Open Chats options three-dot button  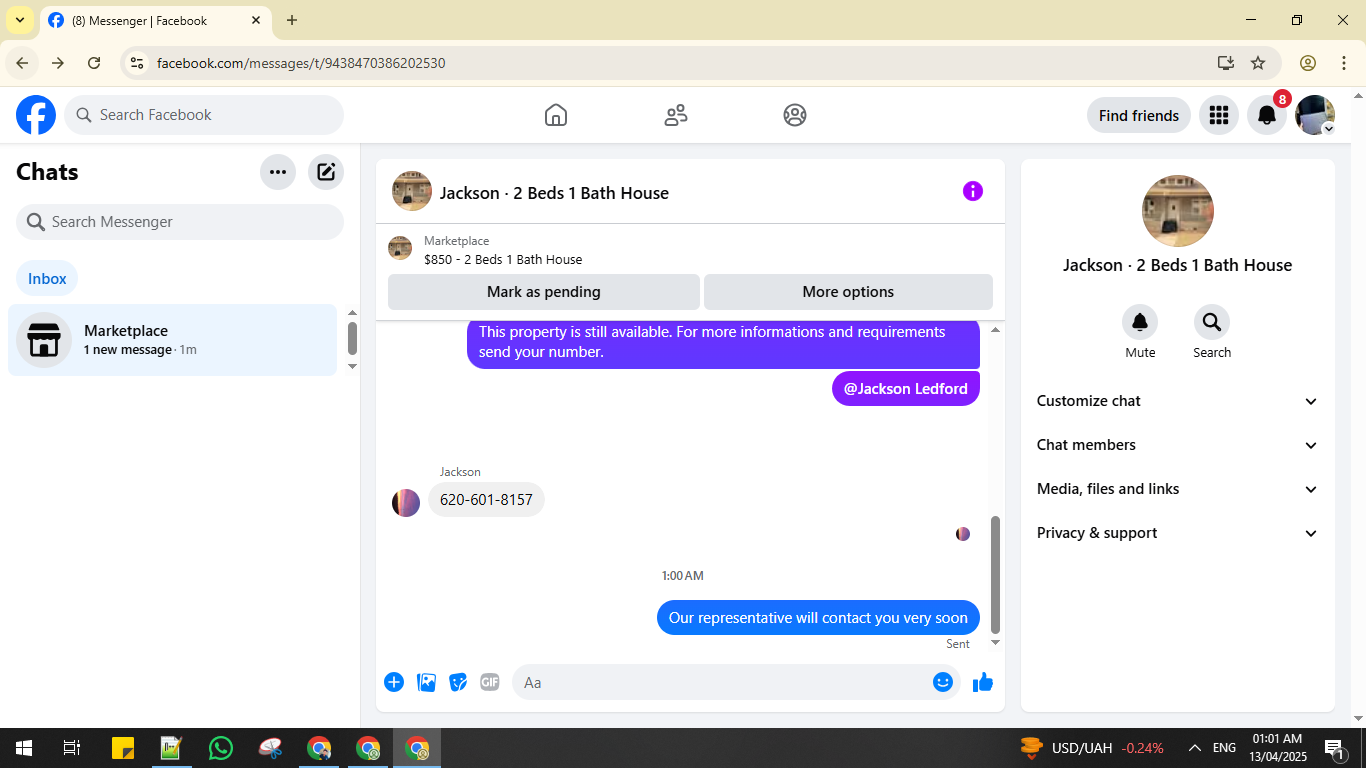tap(278, 172)
